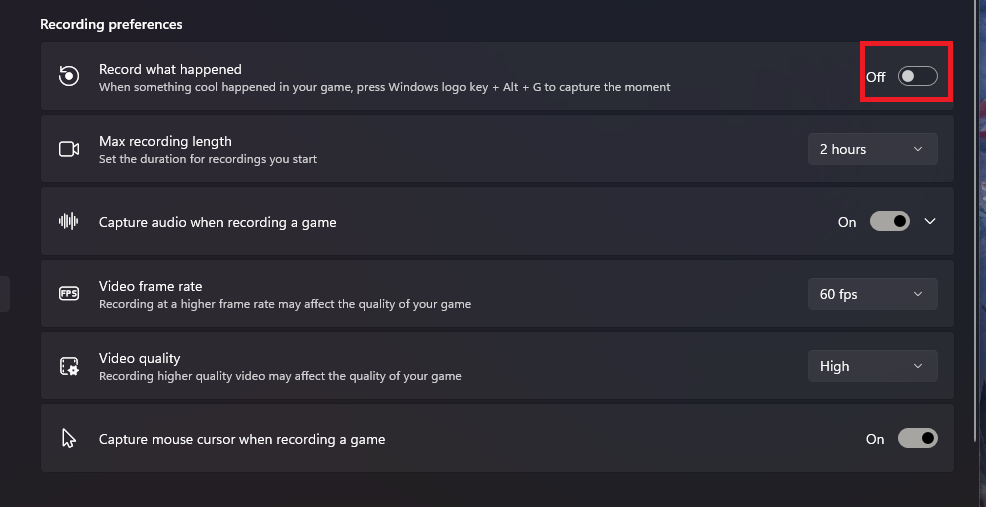Click the Record what happened title text
Screen dimensions: 986x507
170,70
